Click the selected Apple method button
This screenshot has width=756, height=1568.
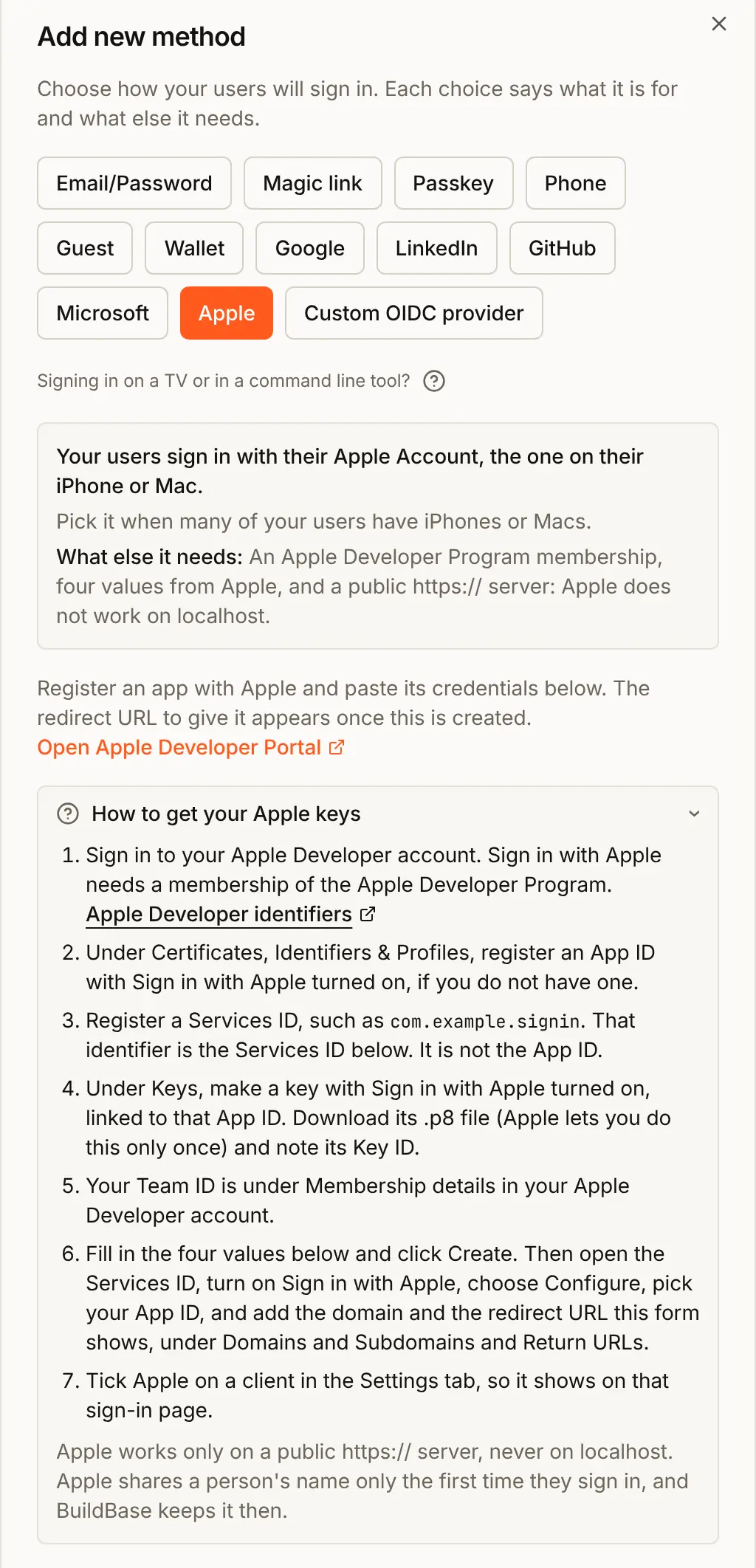227,313
